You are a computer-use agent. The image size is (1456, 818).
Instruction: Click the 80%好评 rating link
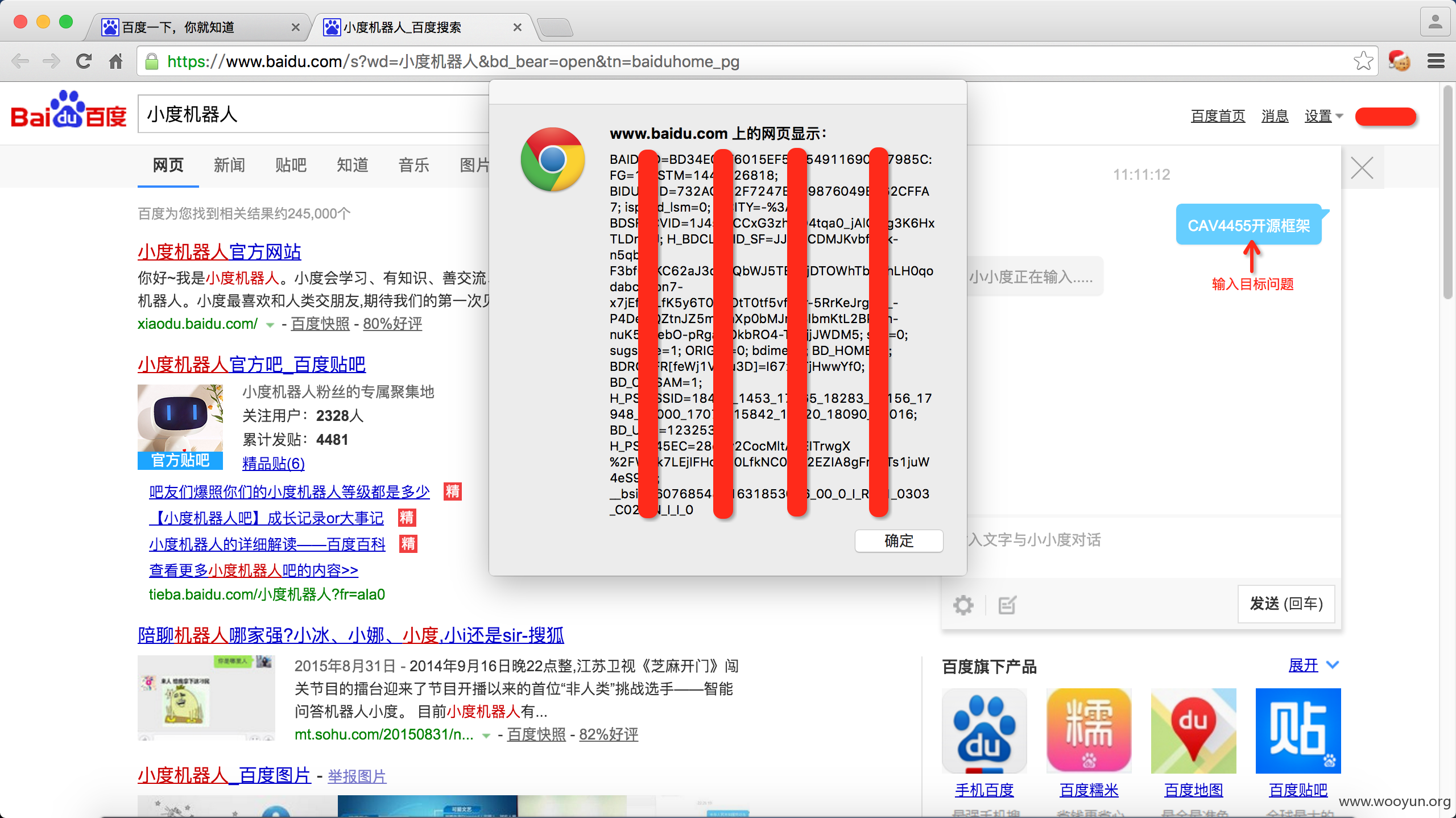(392, 324)
